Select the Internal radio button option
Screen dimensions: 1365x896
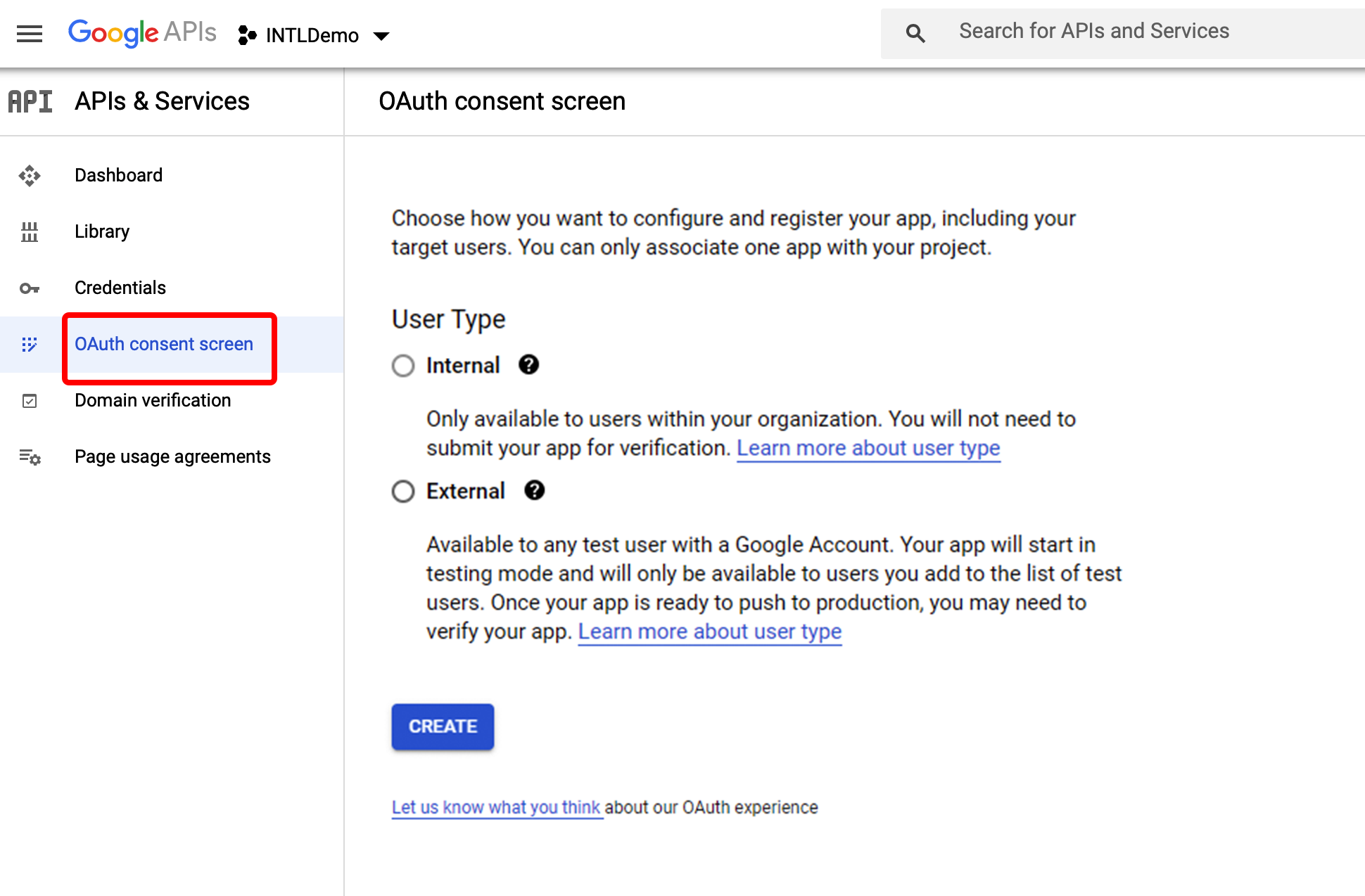click(404, 365)
